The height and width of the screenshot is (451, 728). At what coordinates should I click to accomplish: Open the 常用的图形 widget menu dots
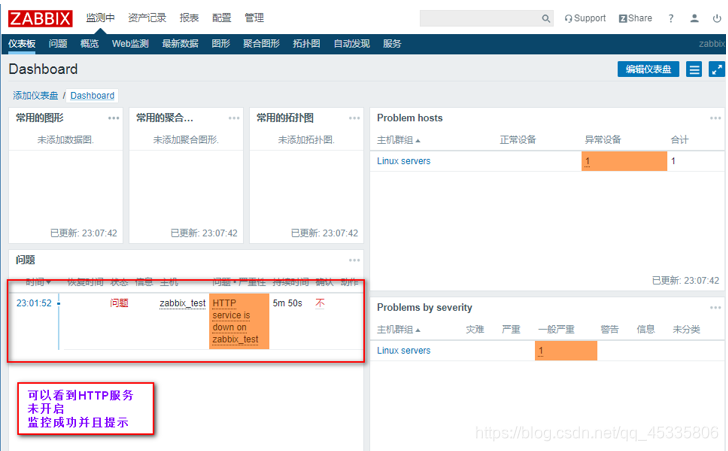point(114,118)
